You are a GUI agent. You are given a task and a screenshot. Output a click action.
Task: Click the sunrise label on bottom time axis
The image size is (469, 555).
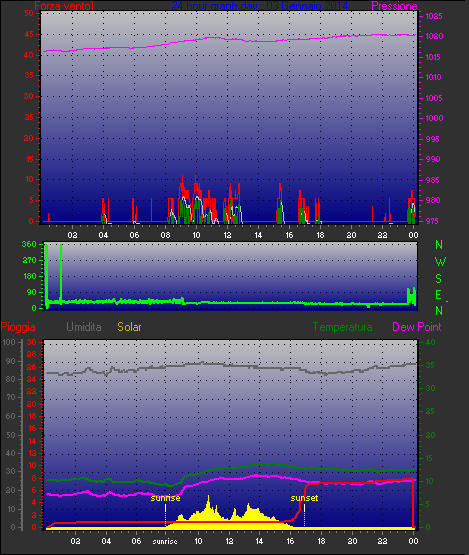point(165,541)
